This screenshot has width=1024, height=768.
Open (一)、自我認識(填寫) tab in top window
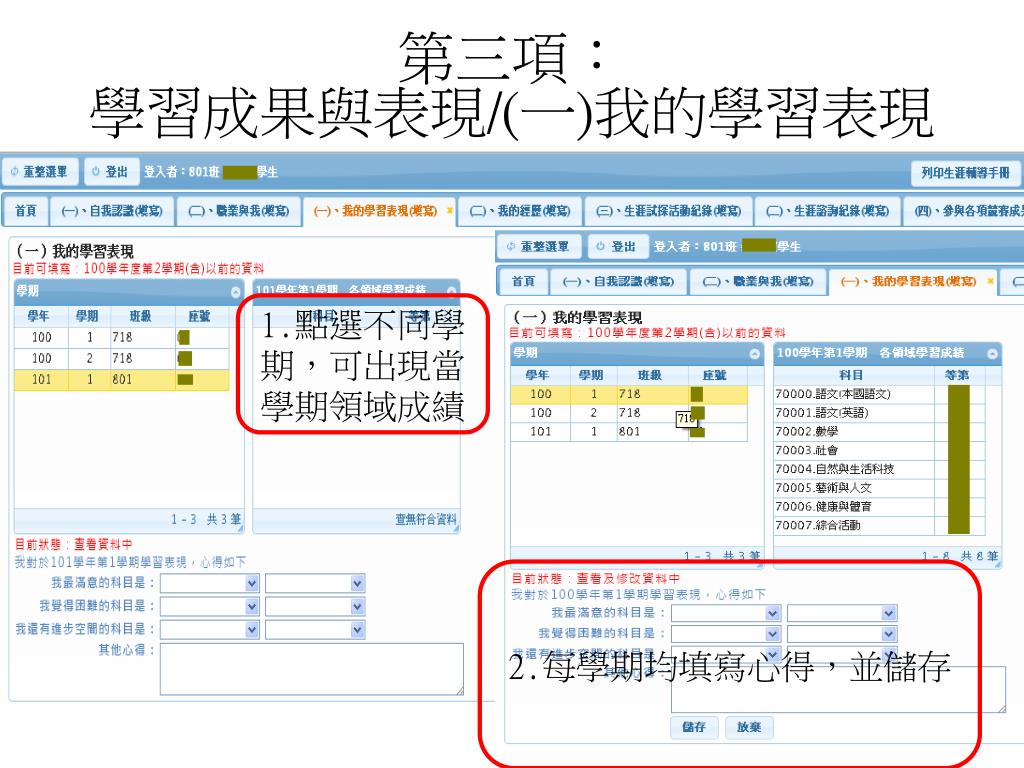tap(112, 211)
